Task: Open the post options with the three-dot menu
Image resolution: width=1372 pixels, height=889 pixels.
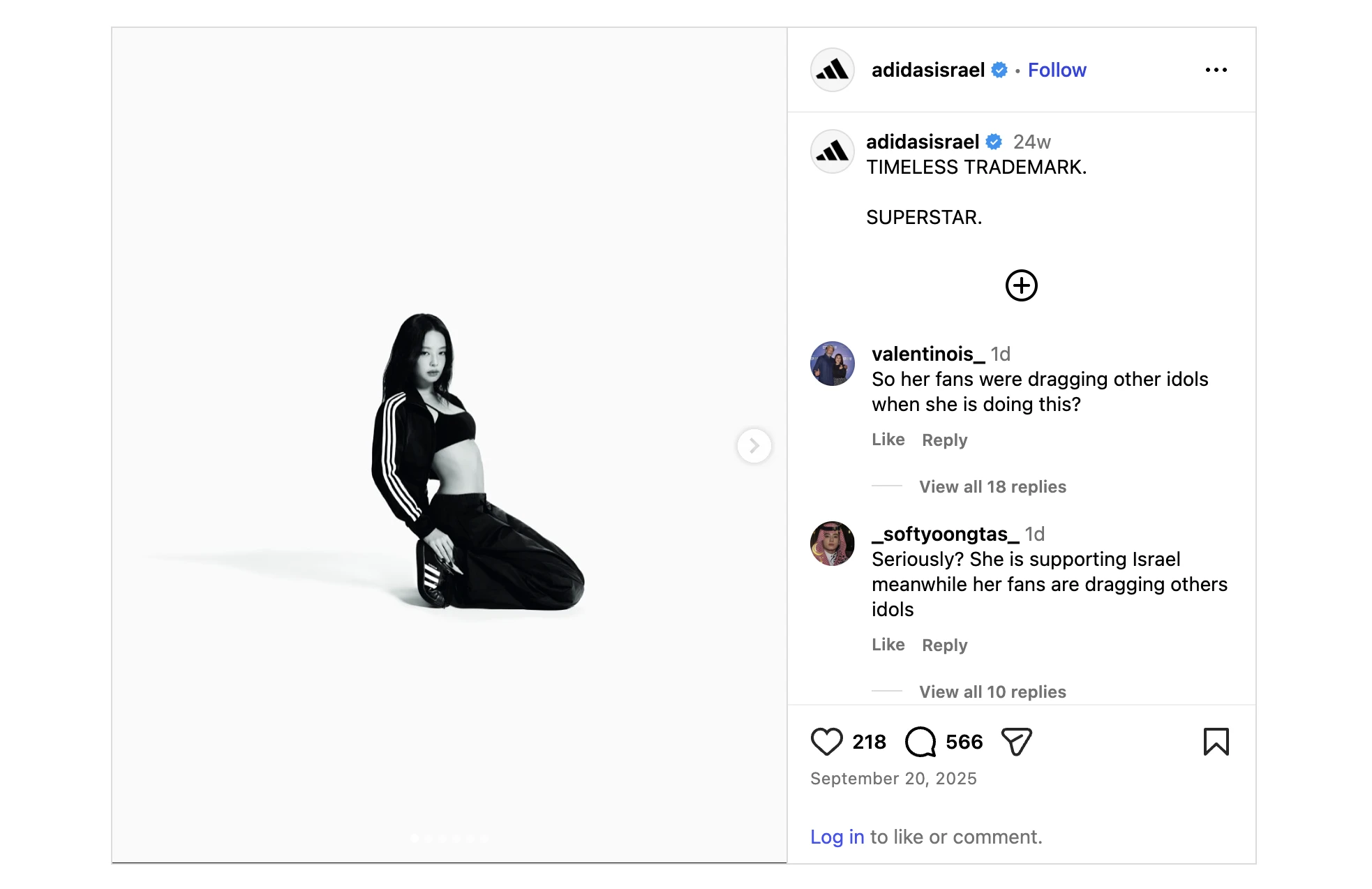Action: click(1216, 70)
